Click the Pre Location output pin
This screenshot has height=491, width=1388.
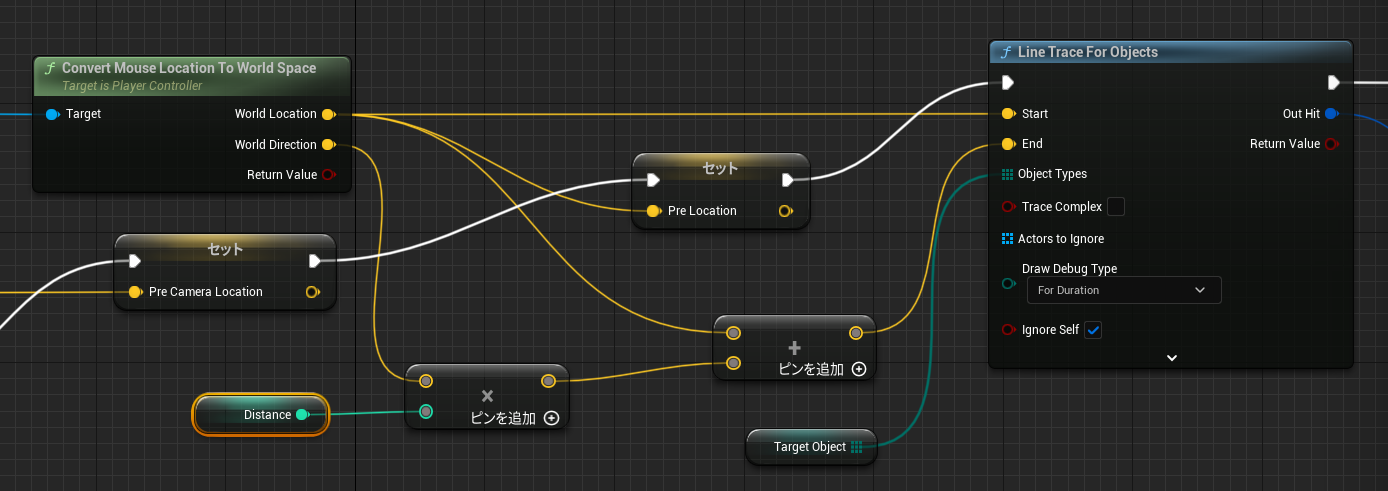785,211
